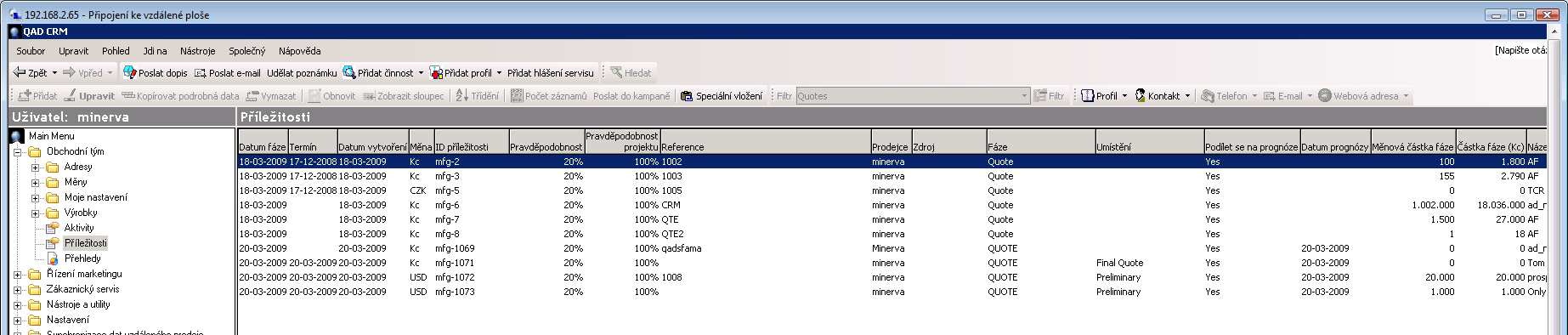Open the Jdi na menu
This screenshot has height=335, width=1568.
click(155, 51)
